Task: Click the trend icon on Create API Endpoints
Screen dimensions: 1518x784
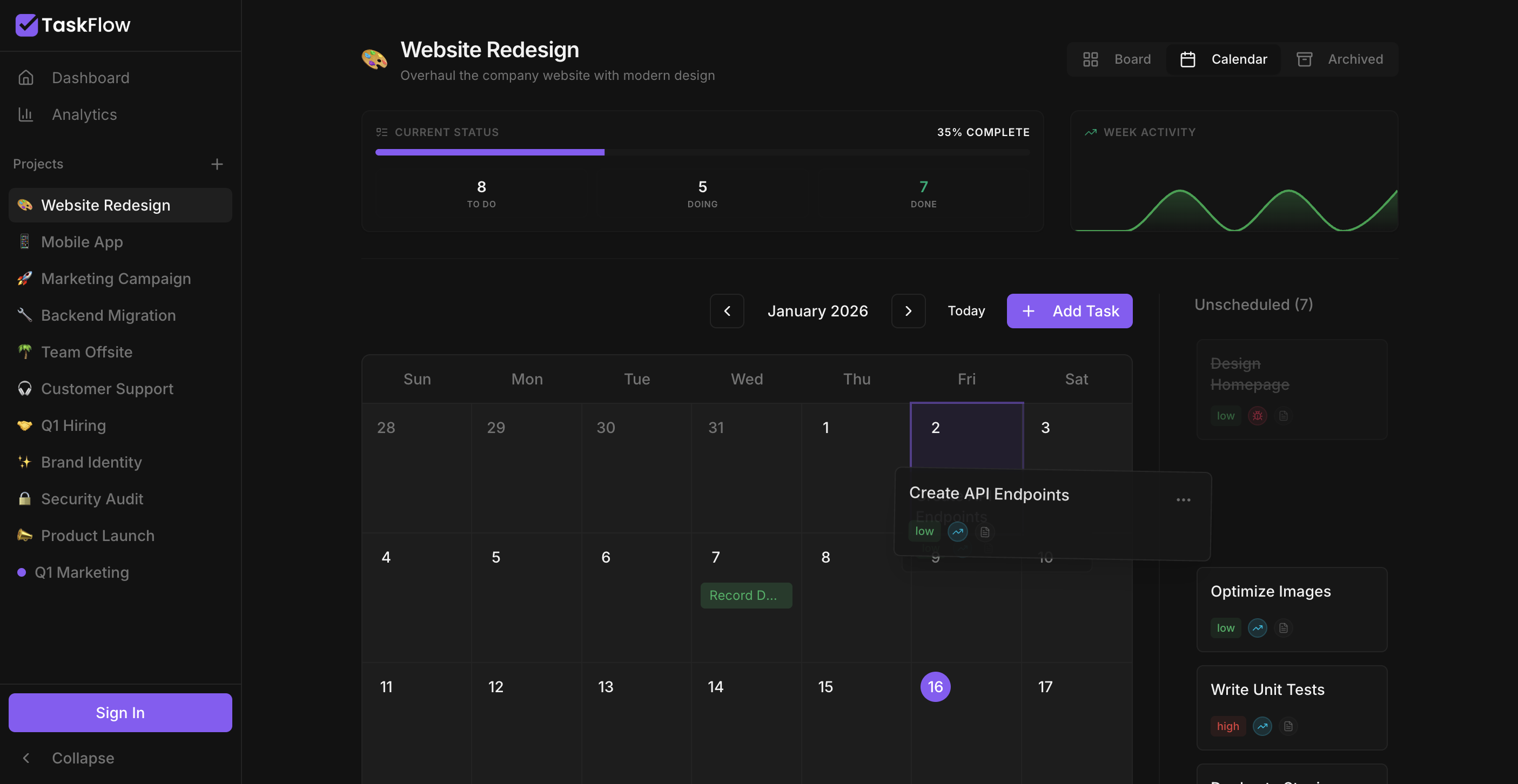Action: pyautogui.click(x=958, y=531)
